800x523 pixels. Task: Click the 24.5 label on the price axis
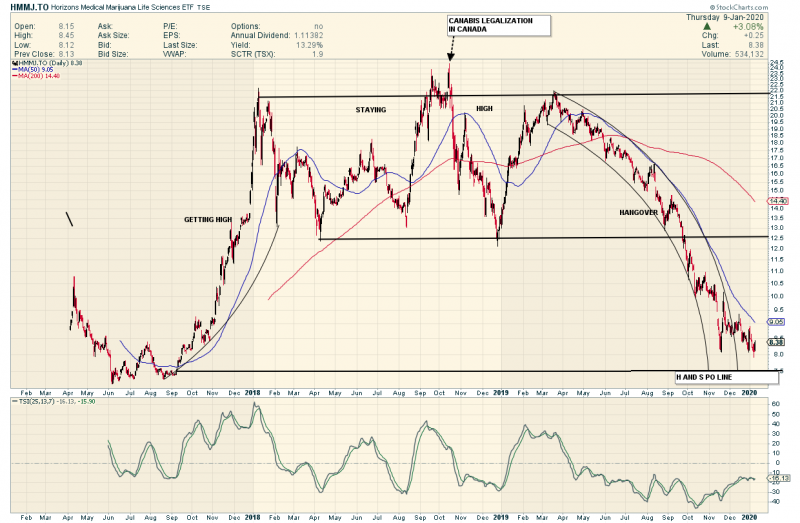click(777, 62)
